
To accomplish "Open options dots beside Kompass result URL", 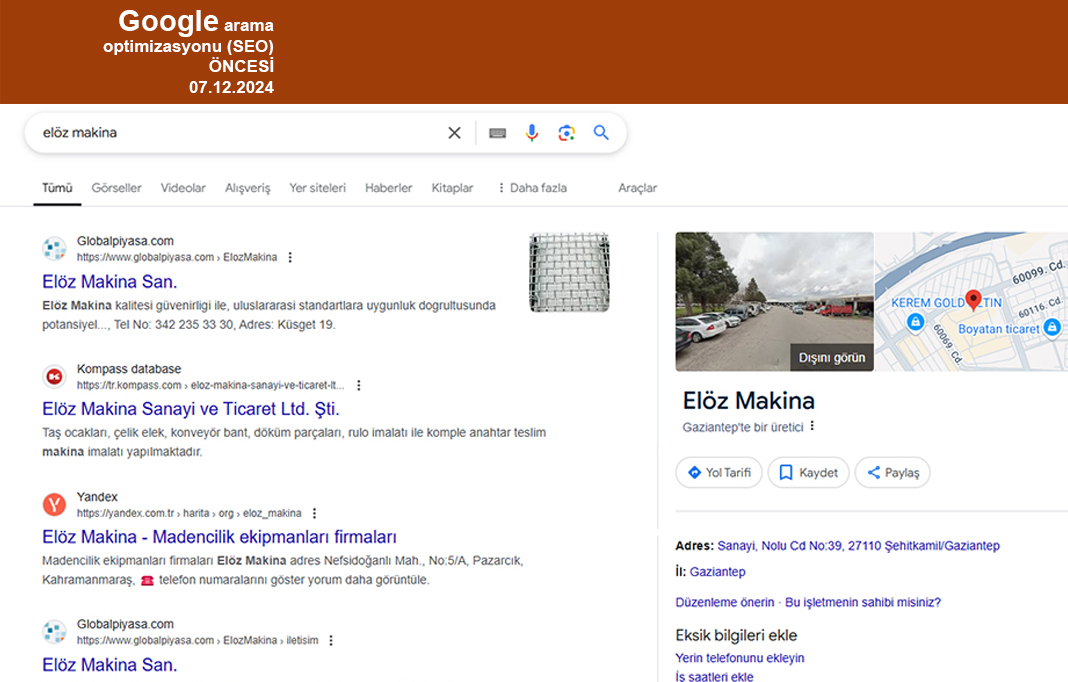I will click(359, 385).
